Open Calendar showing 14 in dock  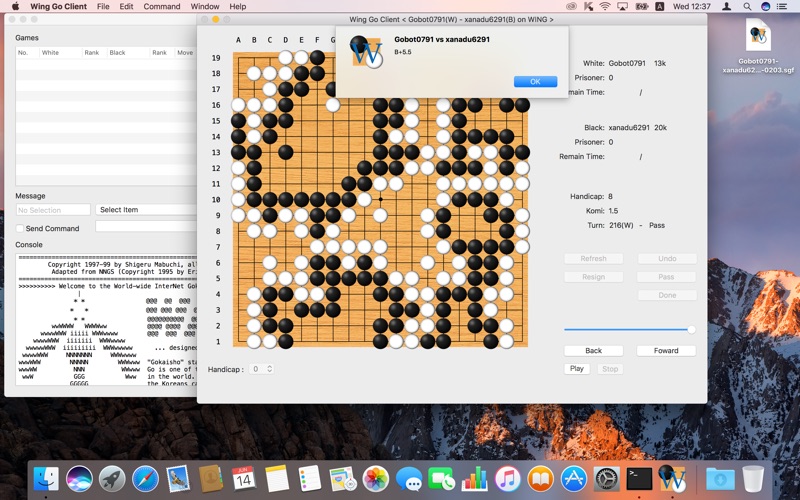(x=244, y=479)
